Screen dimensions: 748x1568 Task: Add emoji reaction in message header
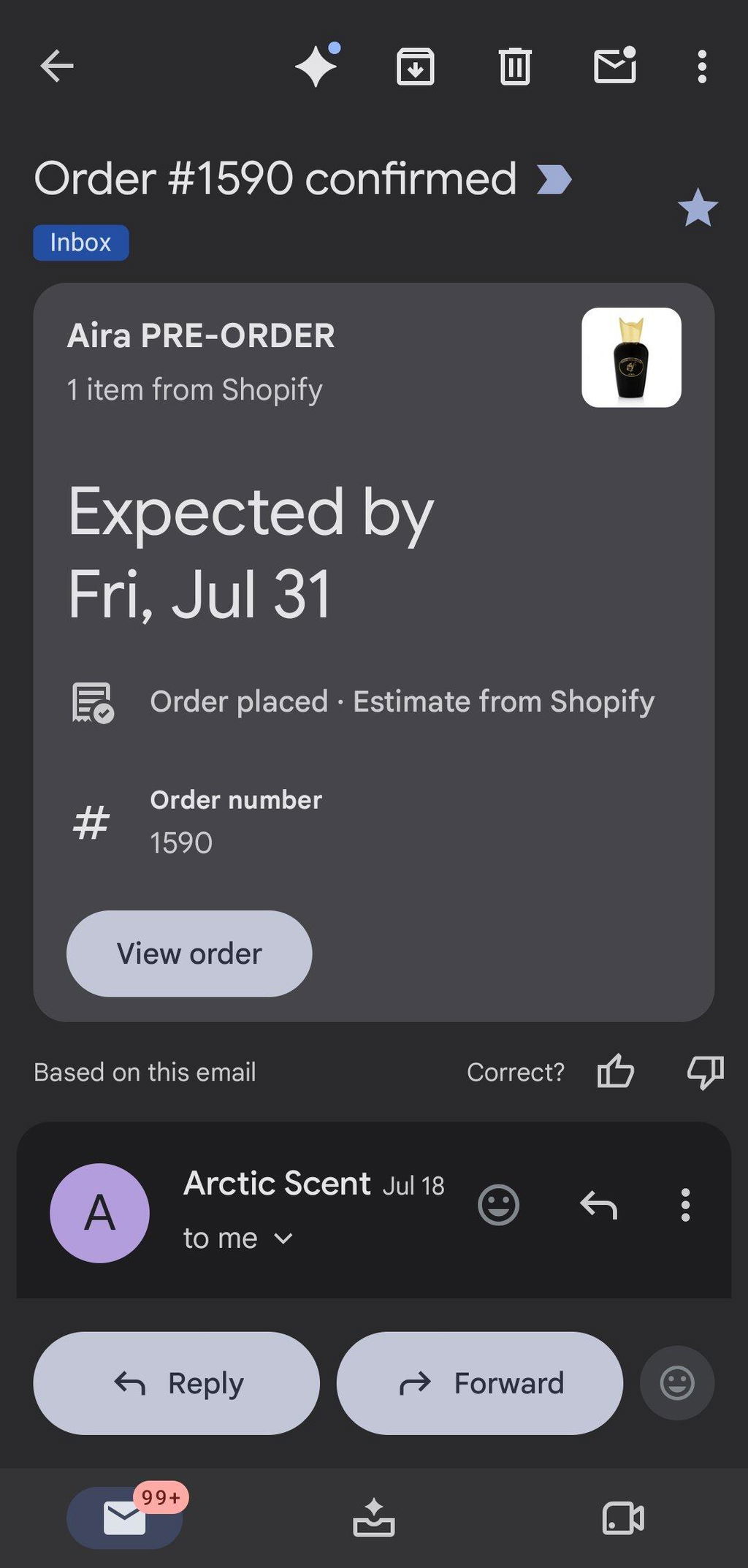click(498, 1205)
